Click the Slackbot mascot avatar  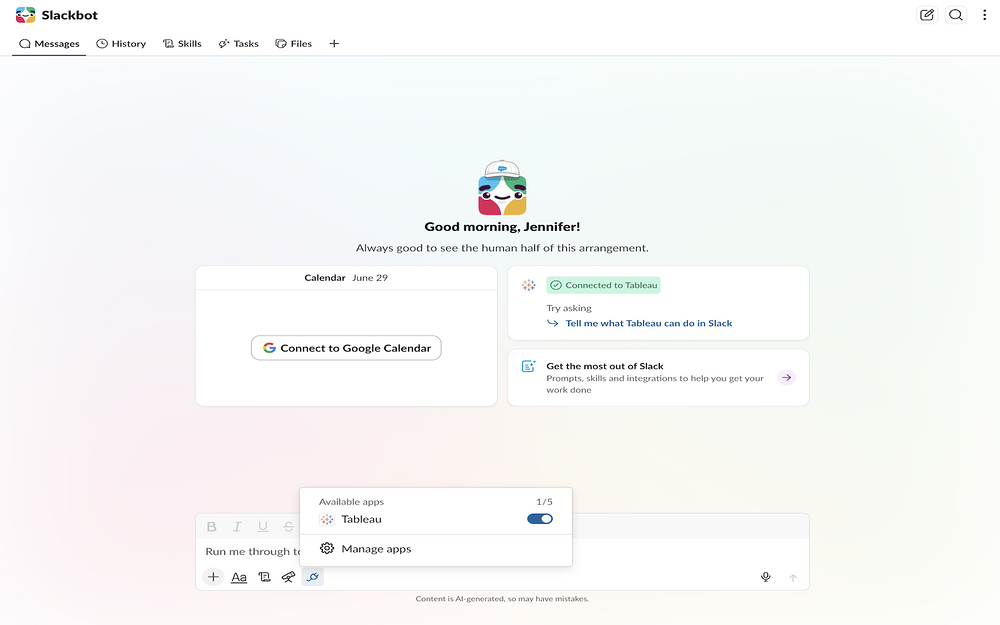tap(502, 188)
